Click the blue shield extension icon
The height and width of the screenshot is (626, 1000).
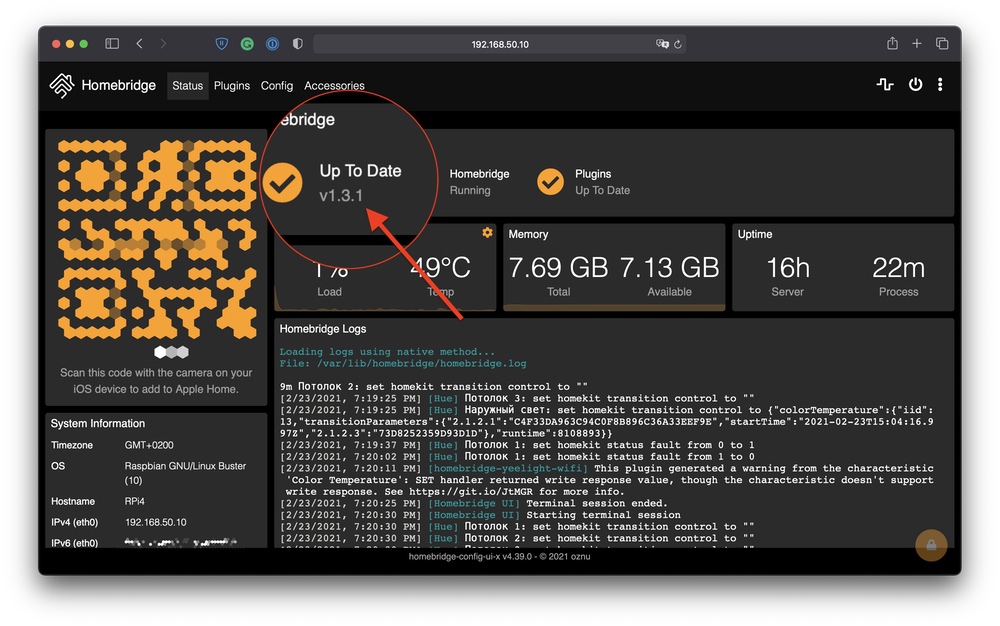click(222, 43)
